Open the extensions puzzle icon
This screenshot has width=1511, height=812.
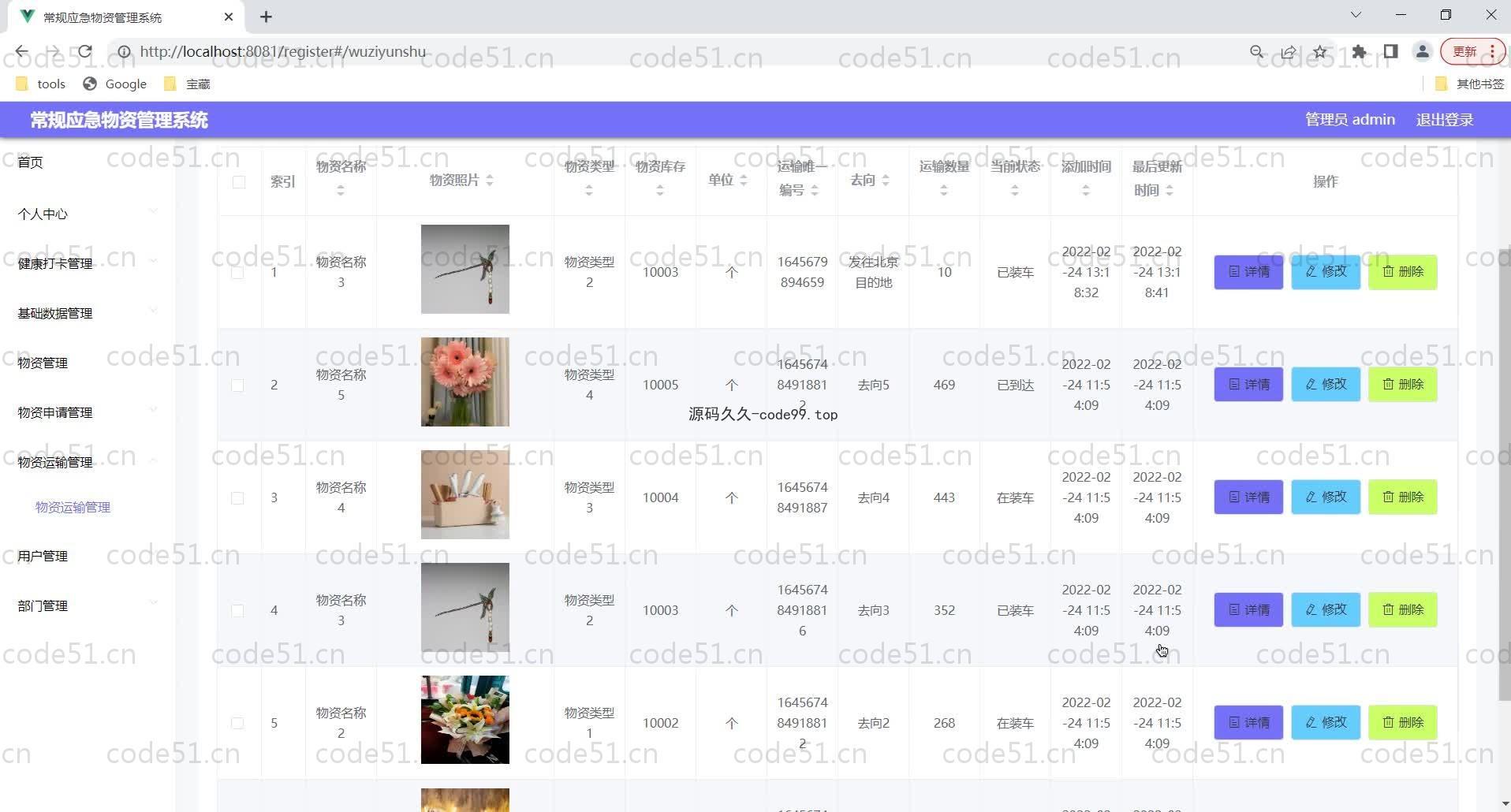pos(1359,52)
